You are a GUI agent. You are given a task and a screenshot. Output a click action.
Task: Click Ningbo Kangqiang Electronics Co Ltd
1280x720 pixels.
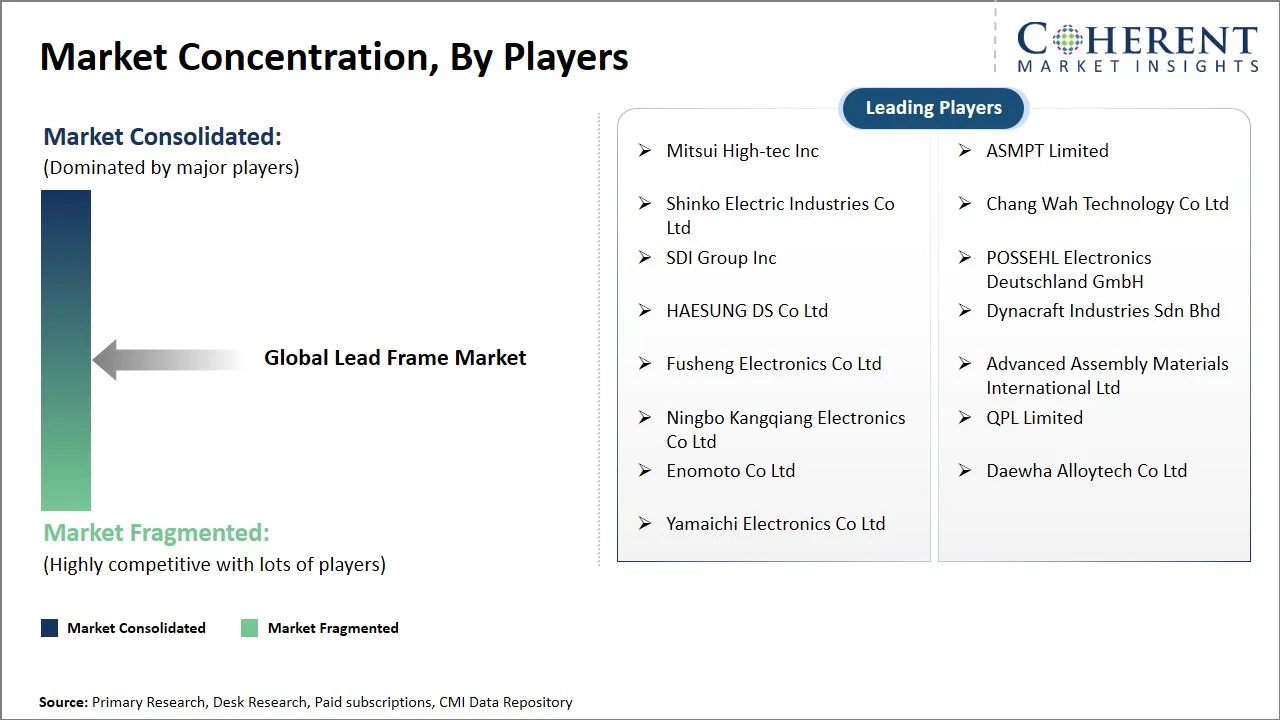point(786,430)
